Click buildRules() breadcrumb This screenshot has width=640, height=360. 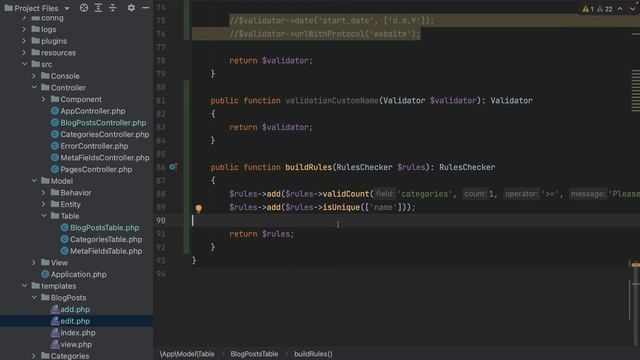pyautogui.click(x=313, y=354)
